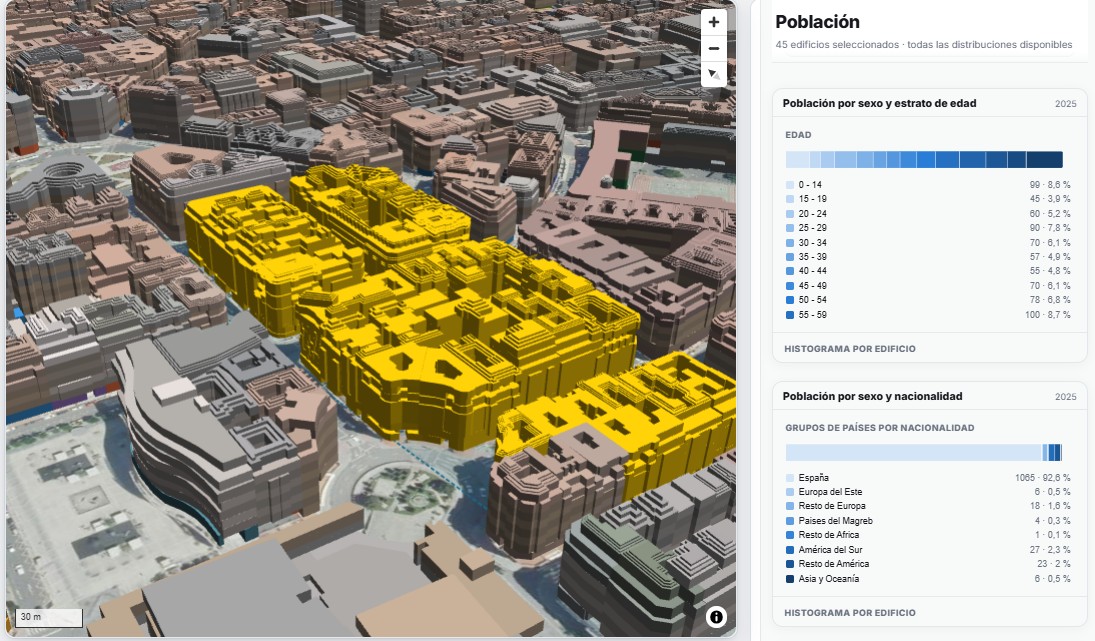Click the 25 - 29 legend swatch
This screenshot has width=1095, height=641.
[790, 228]
